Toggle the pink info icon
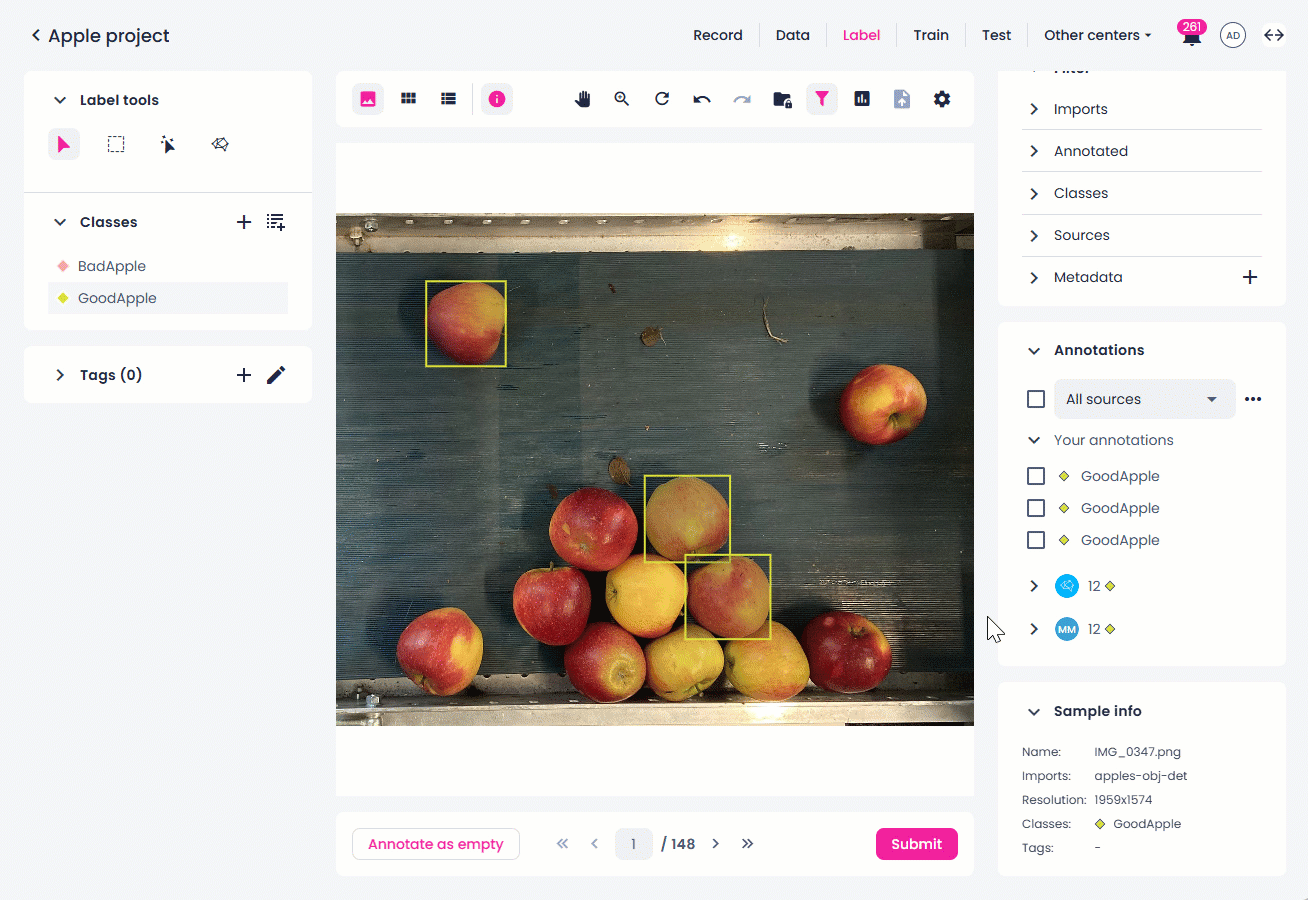 (x=497, y=99)
